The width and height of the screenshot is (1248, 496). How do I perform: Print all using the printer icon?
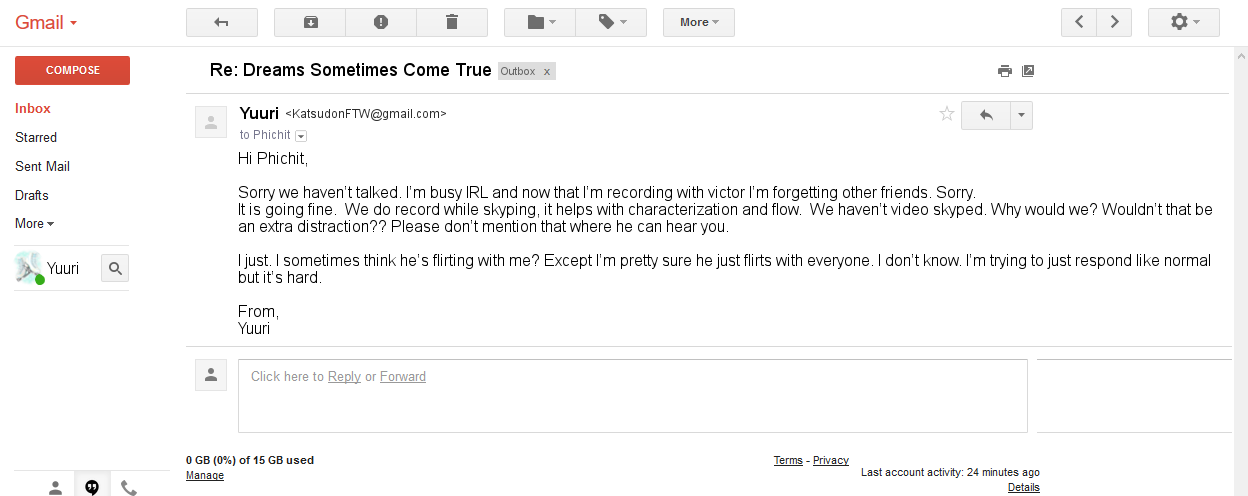(x=1005, y=71)
